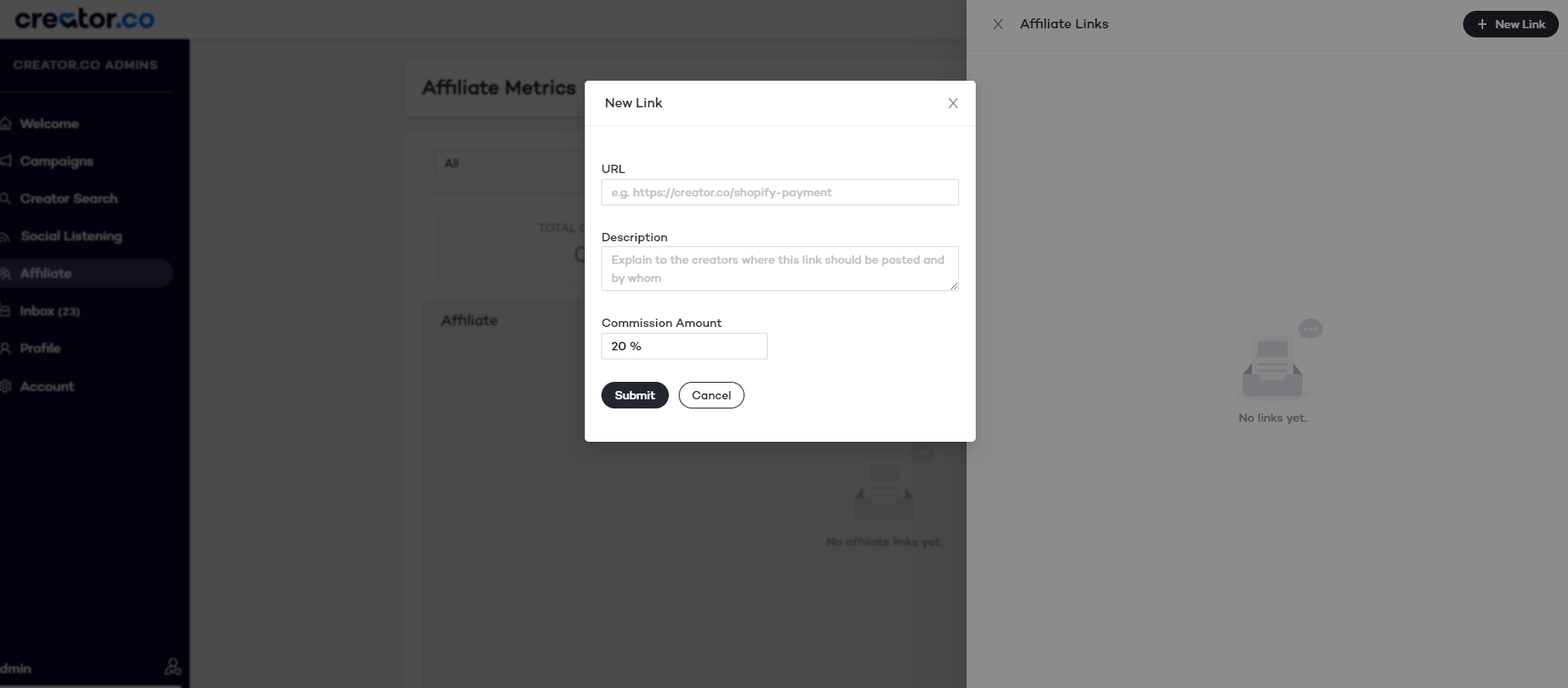
Task: Click the Account gear icon
Action: click(x=5, y=386)
